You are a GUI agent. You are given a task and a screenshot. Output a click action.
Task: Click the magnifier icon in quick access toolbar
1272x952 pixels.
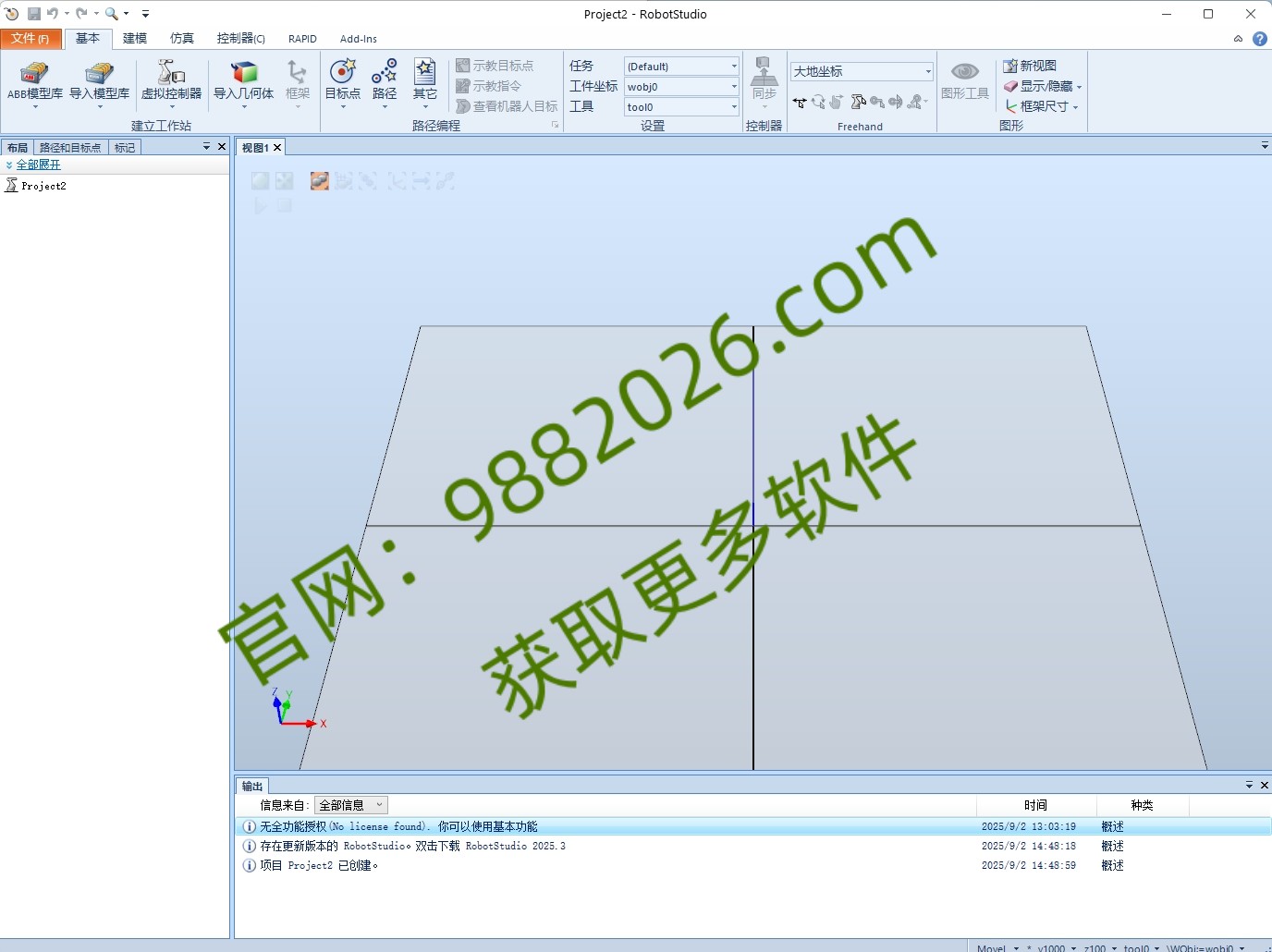(x=111, y=14)
